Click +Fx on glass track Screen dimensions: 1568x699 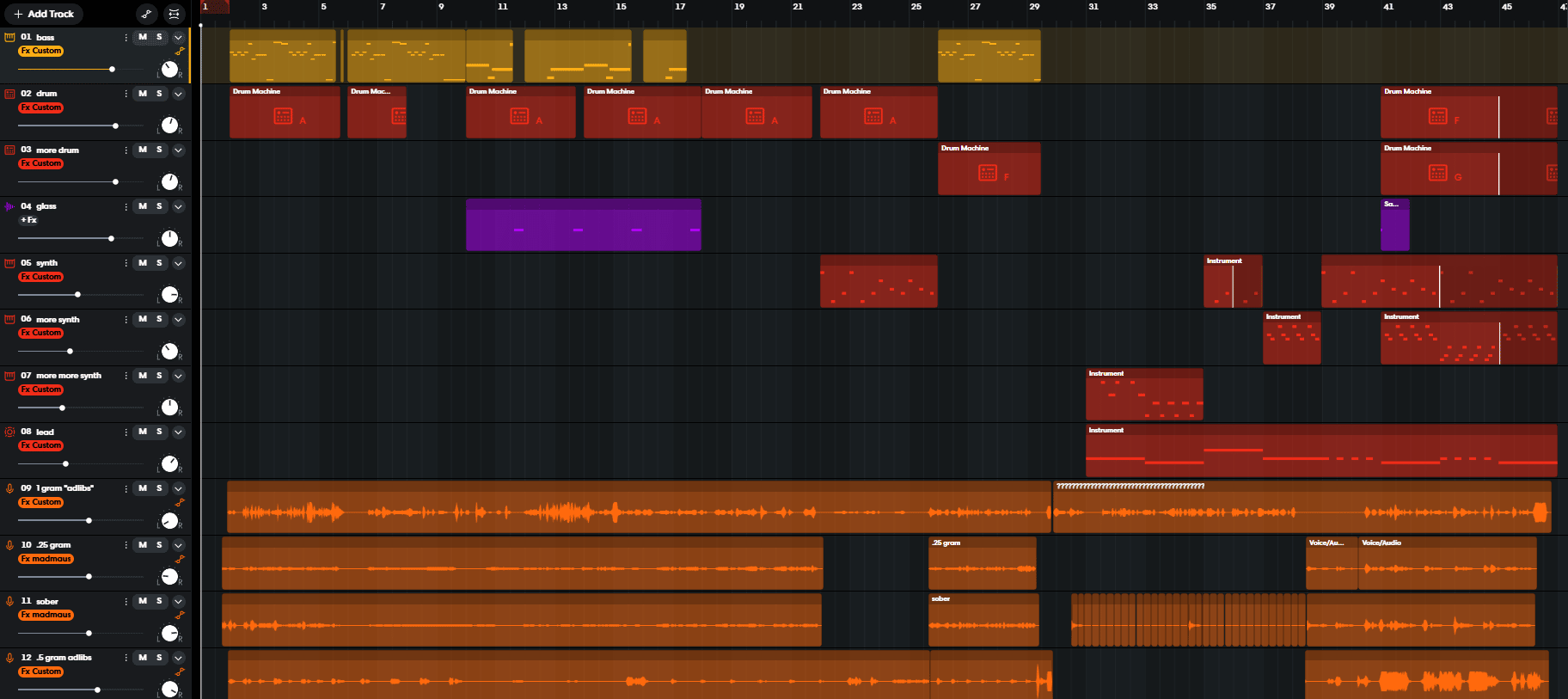(x=28, y=220)
